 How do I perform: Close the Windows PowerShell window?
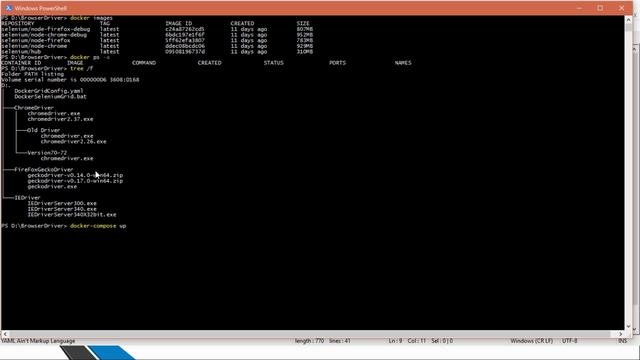point(621,8)
